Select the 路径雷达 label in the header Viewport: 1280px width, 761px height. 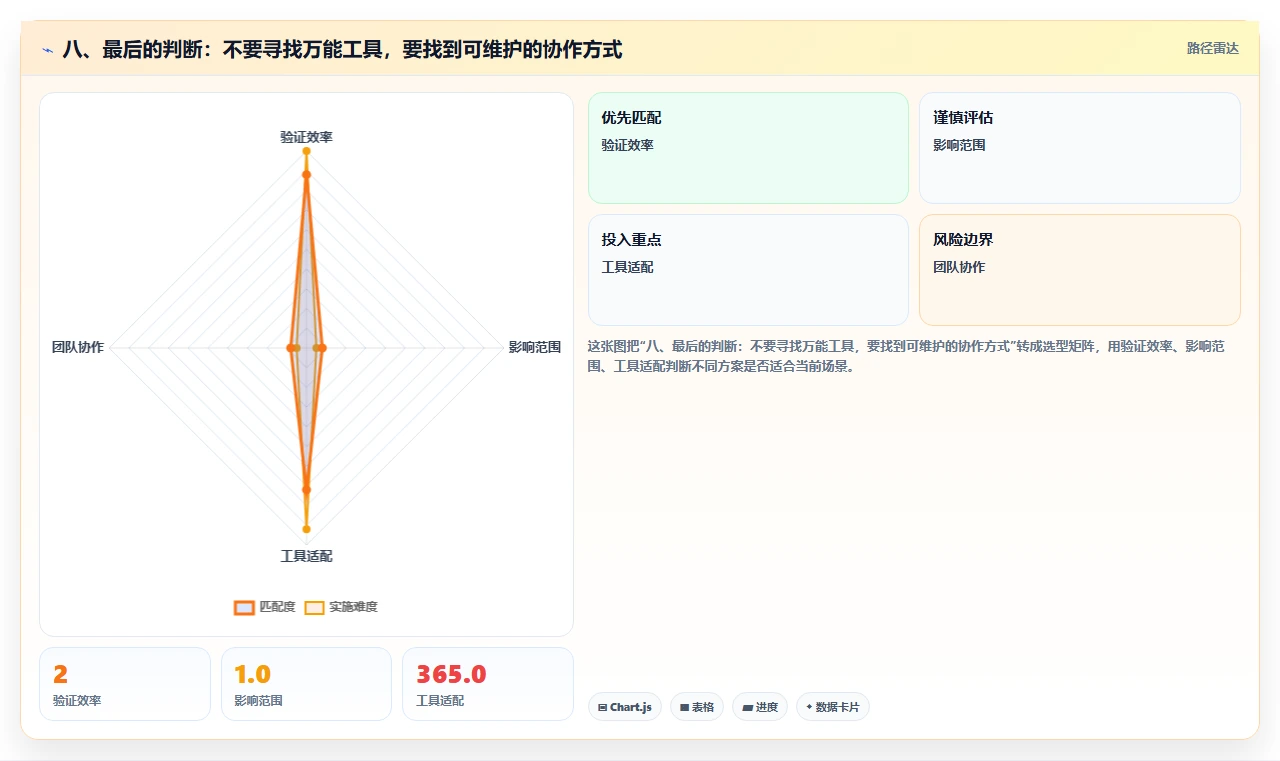click(1212, 48)
